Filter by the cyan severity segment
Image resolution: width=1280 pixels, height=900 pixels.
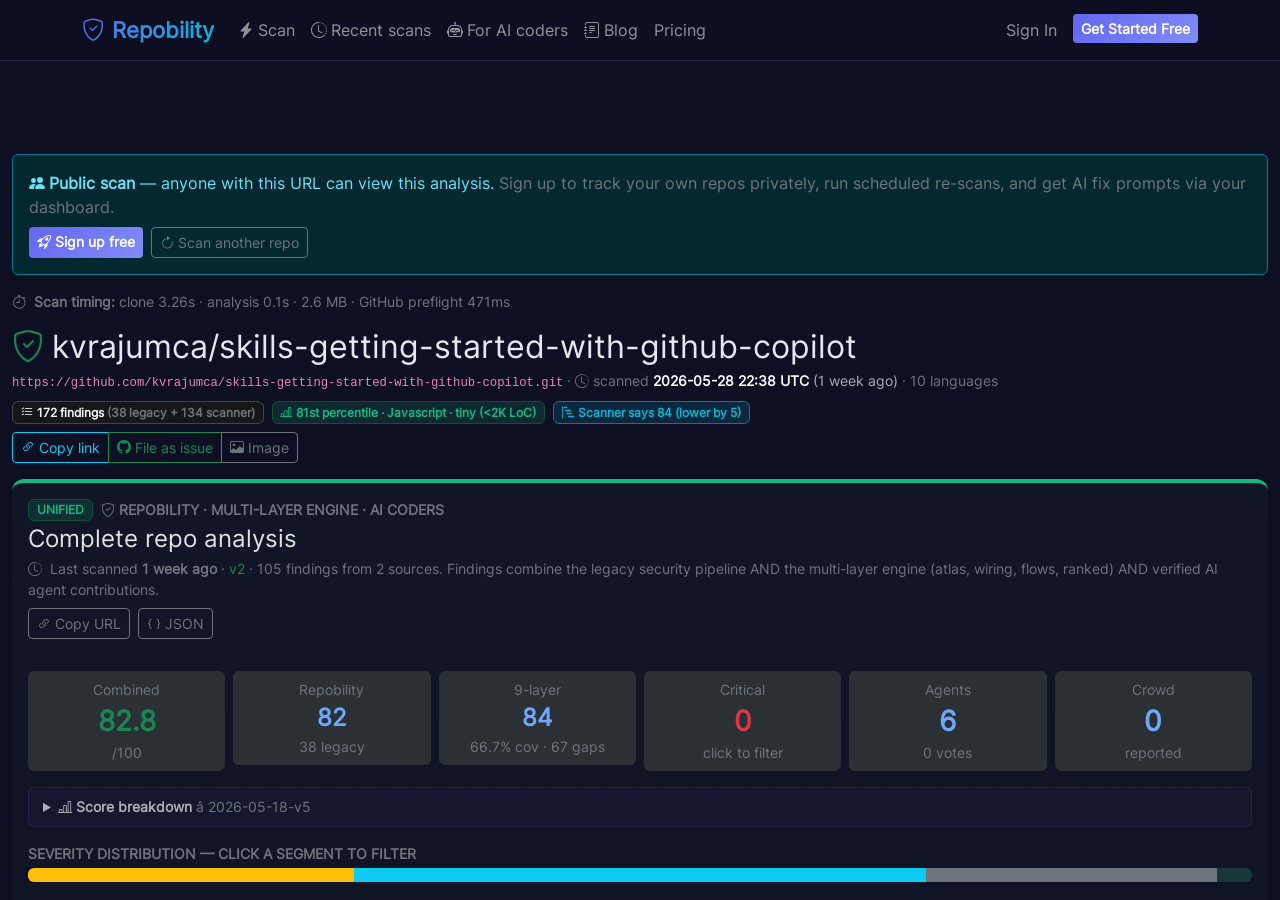tap(640, 875)
